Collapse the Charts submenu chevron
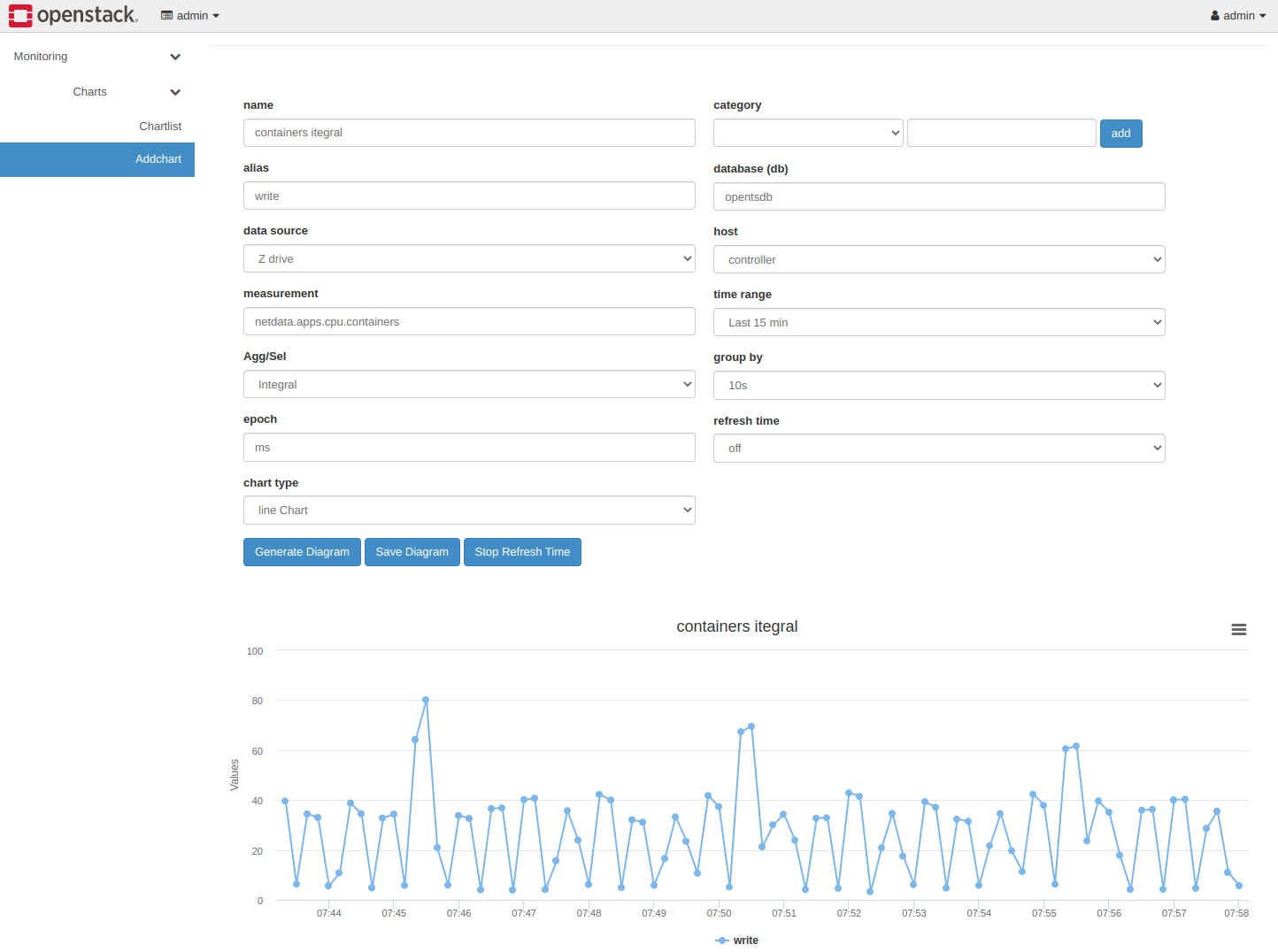 (175, 92)
